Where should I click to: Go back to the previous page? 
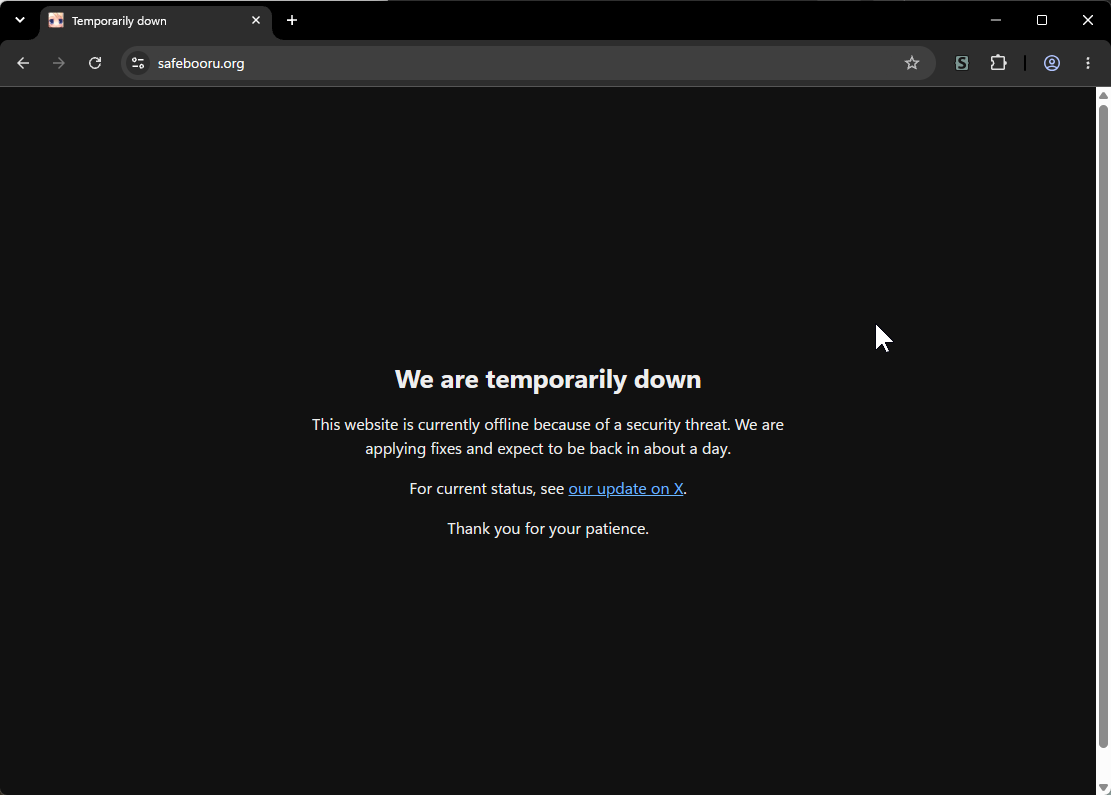click(23, 63)
